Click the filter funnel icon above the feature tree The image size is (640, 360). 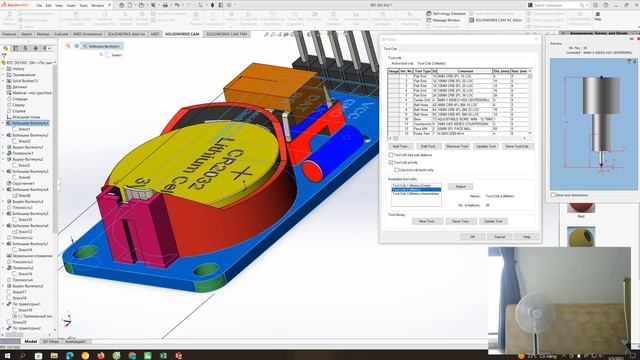point(4,56)
